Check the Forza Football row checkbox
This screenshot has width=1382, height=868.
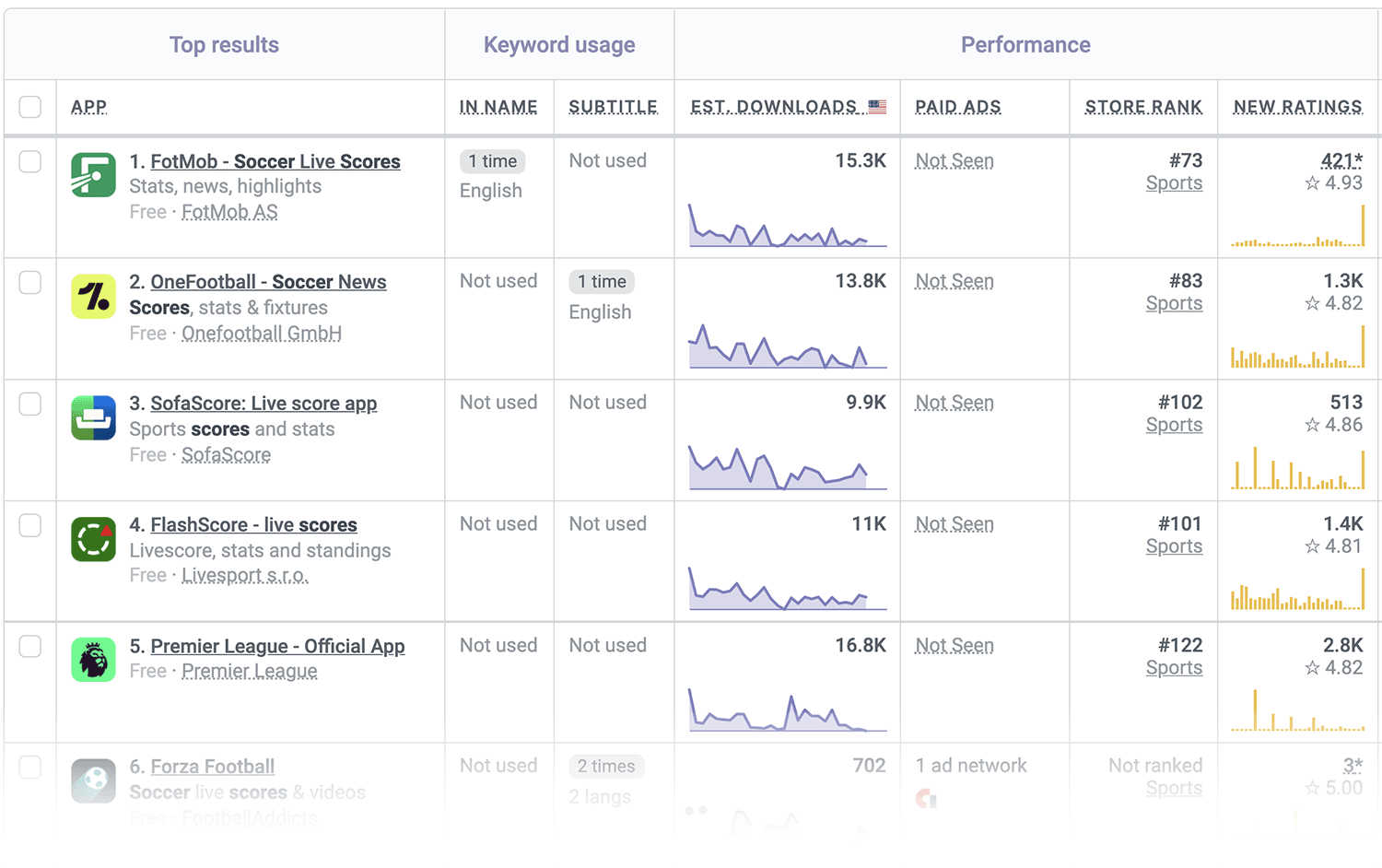click(30, 767)
